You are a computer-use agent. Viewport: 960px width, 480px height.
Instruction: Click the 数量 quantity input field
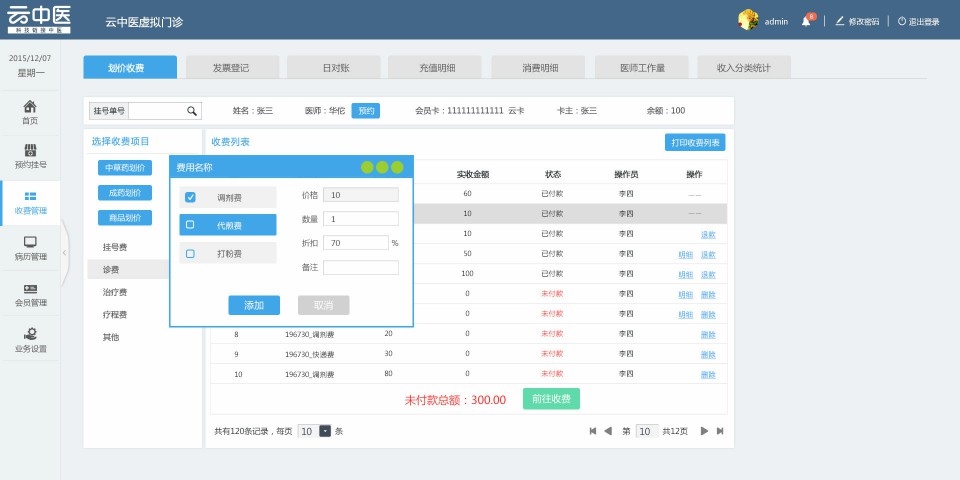(360, 219)
